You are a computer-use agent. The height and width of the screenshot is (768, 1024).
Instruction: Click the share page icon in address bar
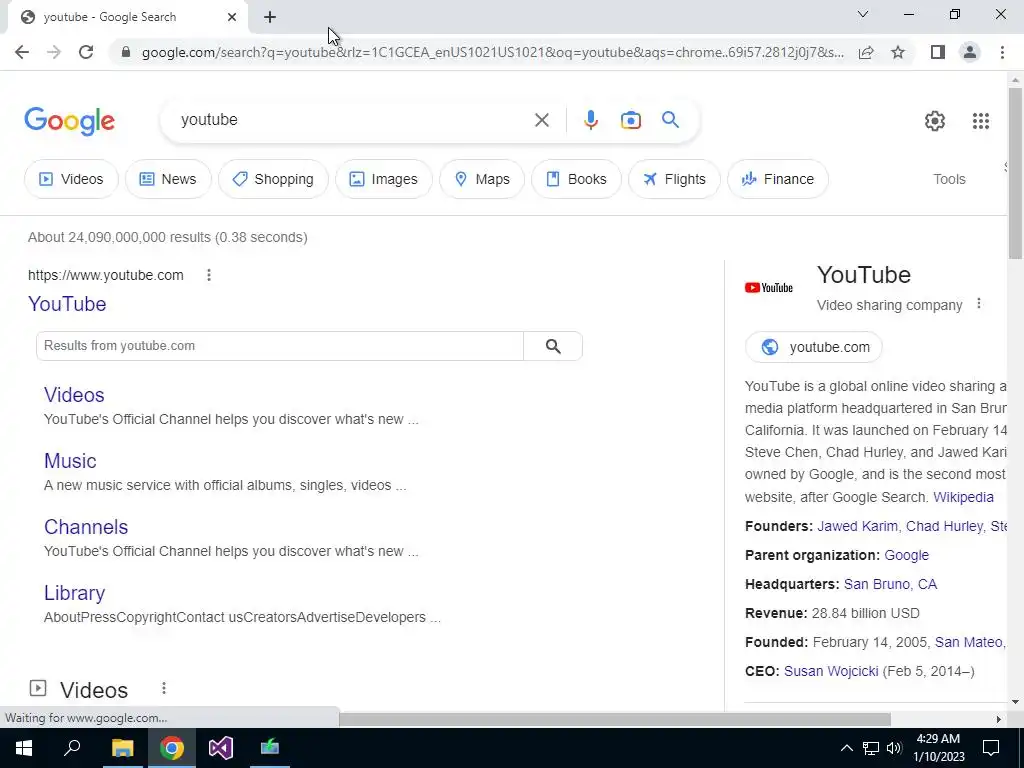coord(866,52)
